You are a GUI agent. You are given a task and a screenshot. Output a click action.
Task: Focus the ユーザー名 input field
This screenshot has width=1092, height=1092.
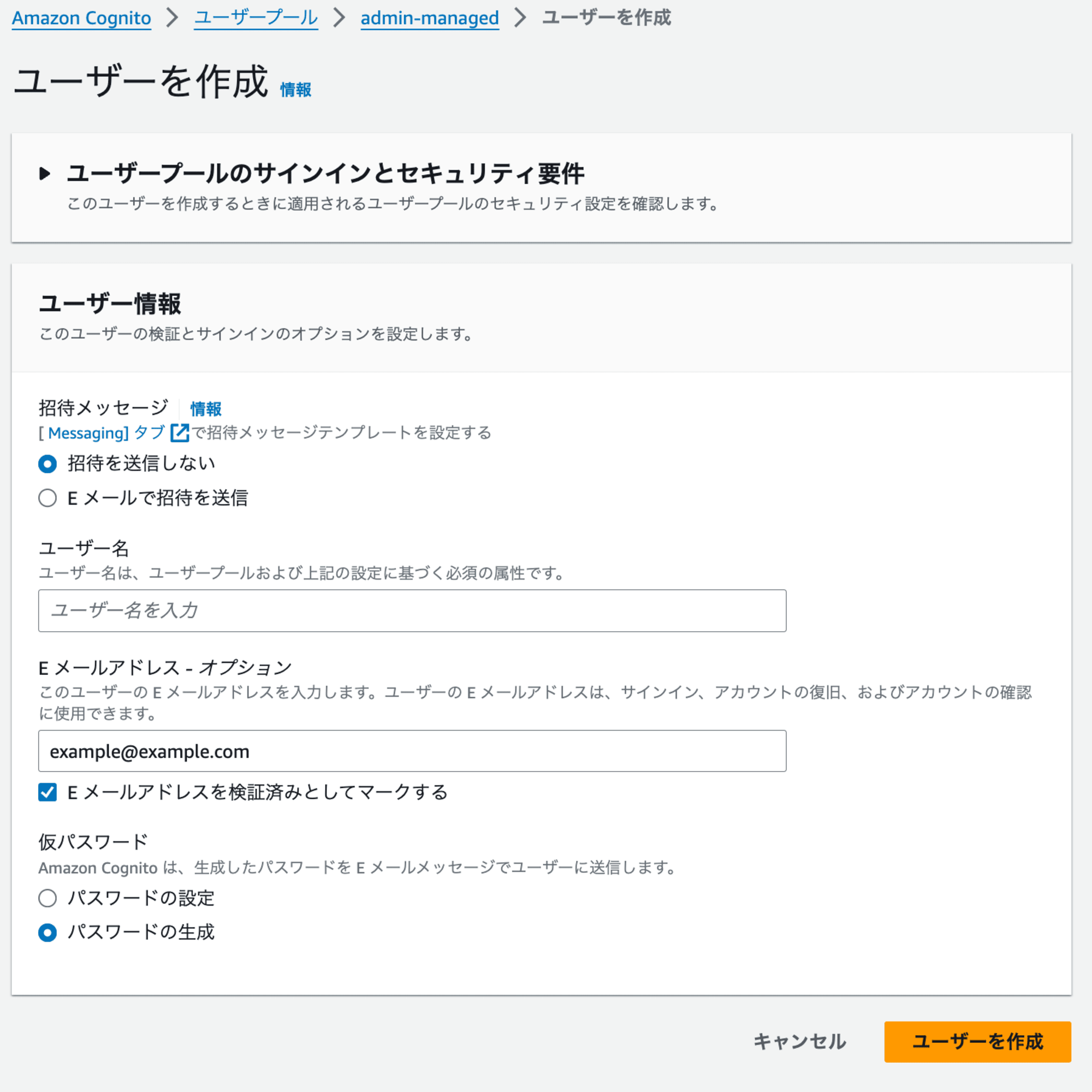[x=412, y=610]
